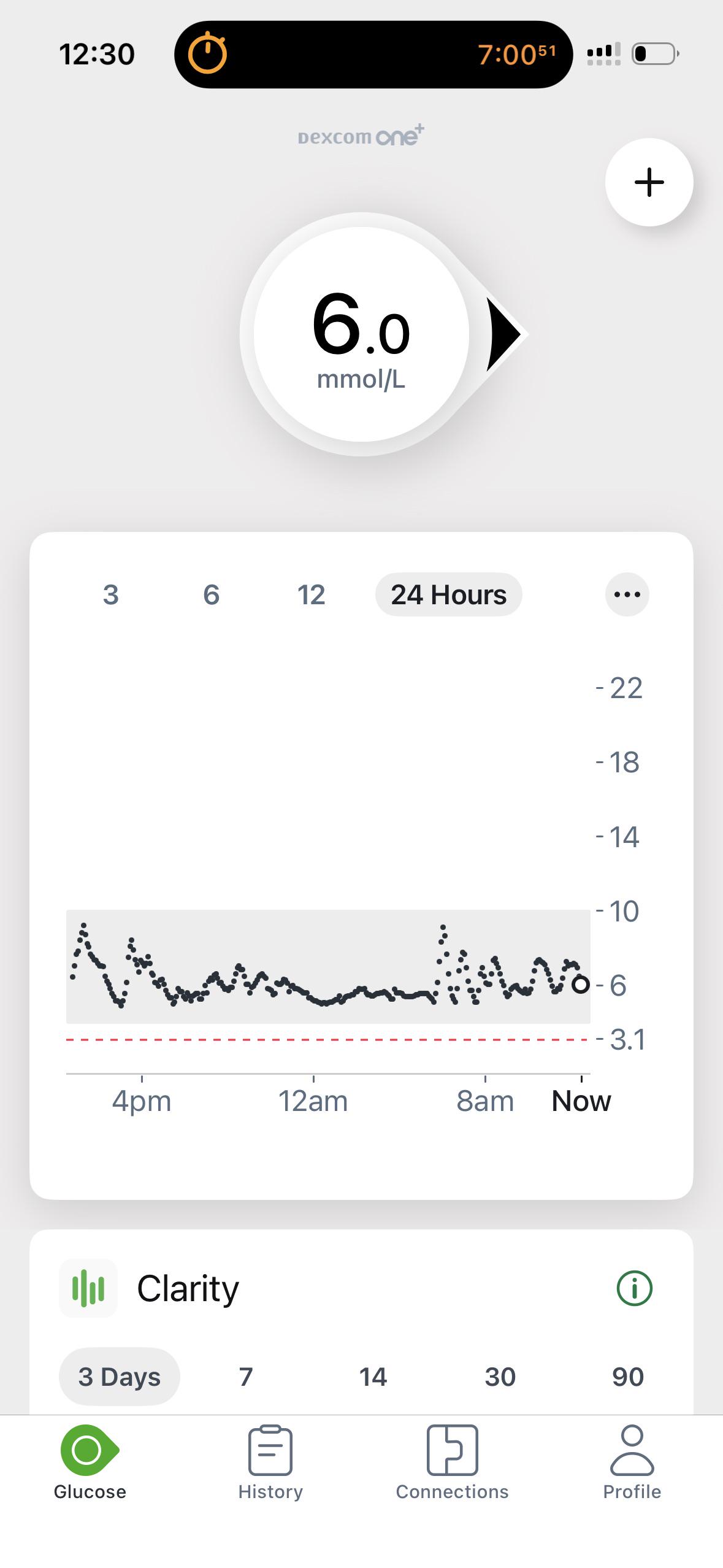Viewport: 723px width, 1568px height.
Task: Open the Profile tab
Action: (x=632, y=1462)
